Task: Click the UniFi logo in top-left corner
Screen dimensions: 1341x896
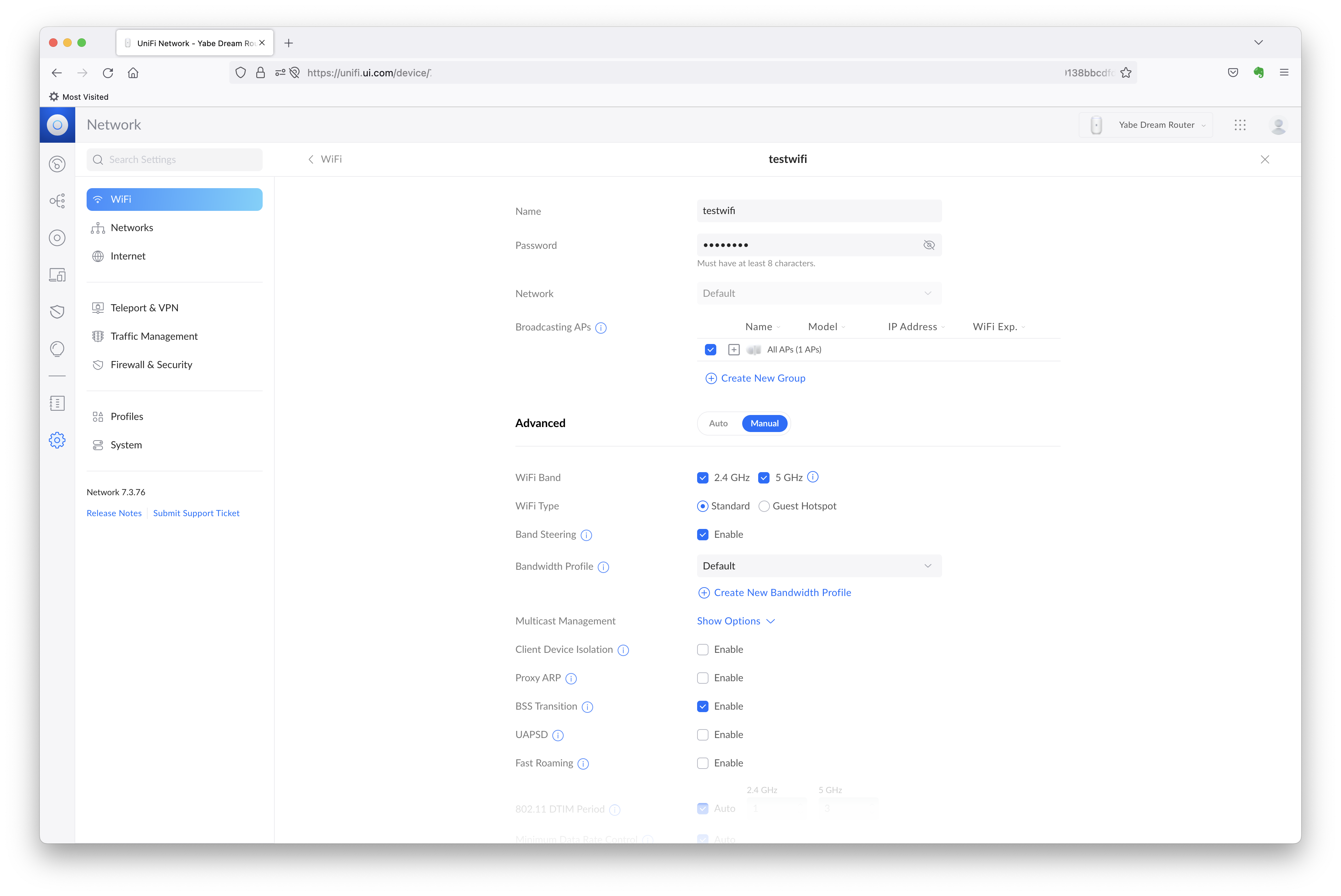Action: click(57, 125)
